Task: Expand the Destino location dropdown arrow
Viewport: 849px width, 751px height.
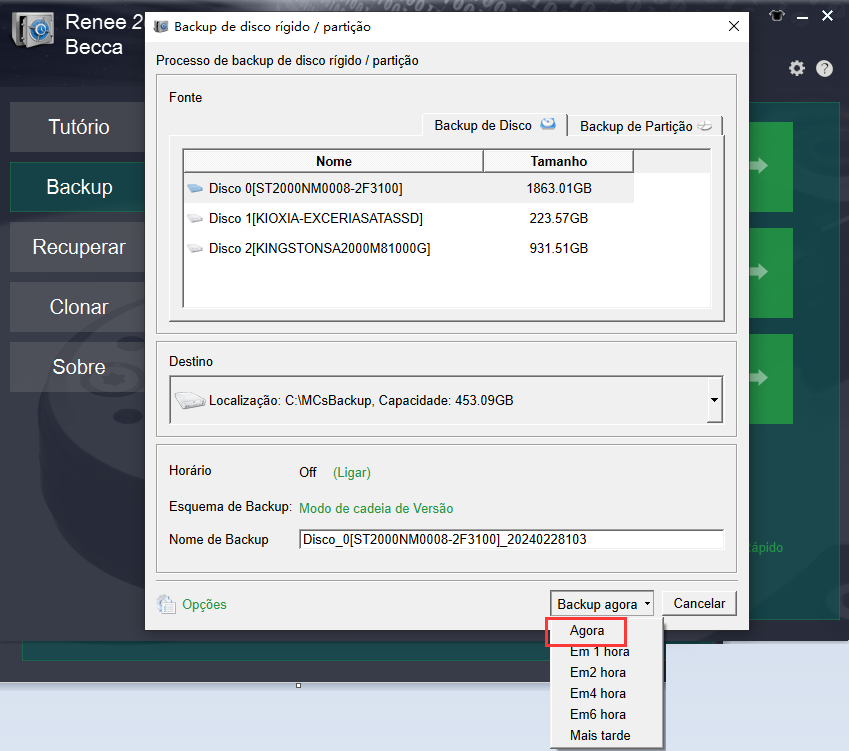Action: click(715, 400)
